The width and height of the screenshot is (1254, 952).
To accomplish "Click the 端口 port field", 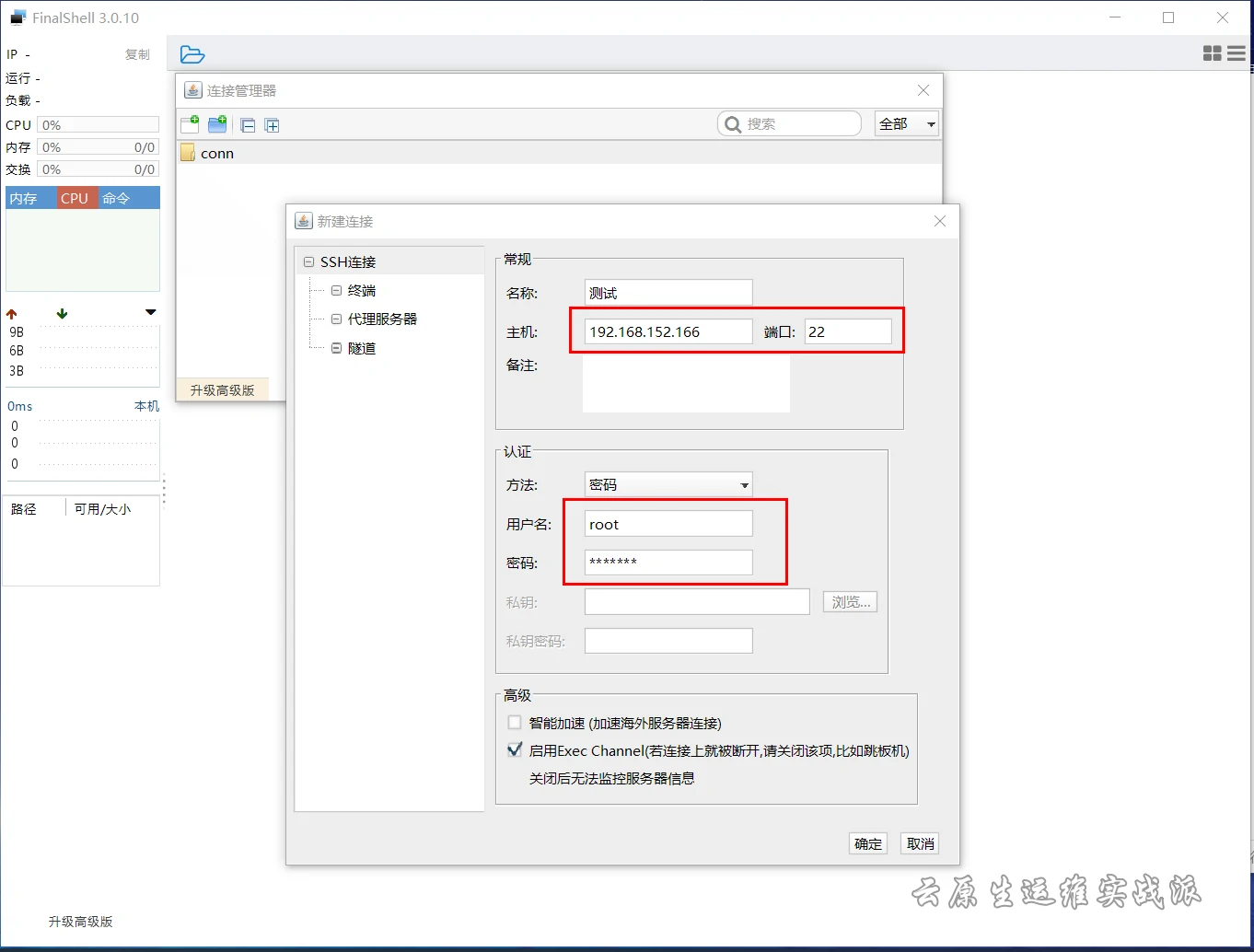I will point(848,331).
